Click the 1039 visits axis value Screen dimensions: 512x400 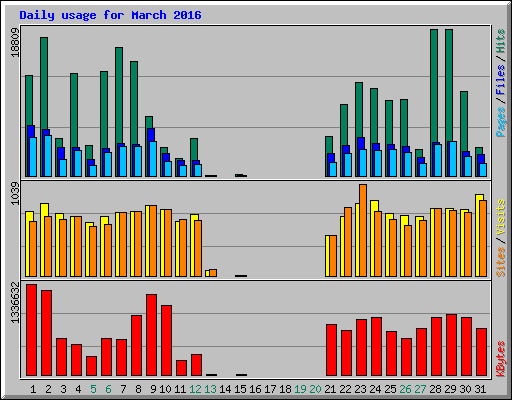[x=15, y=193]
